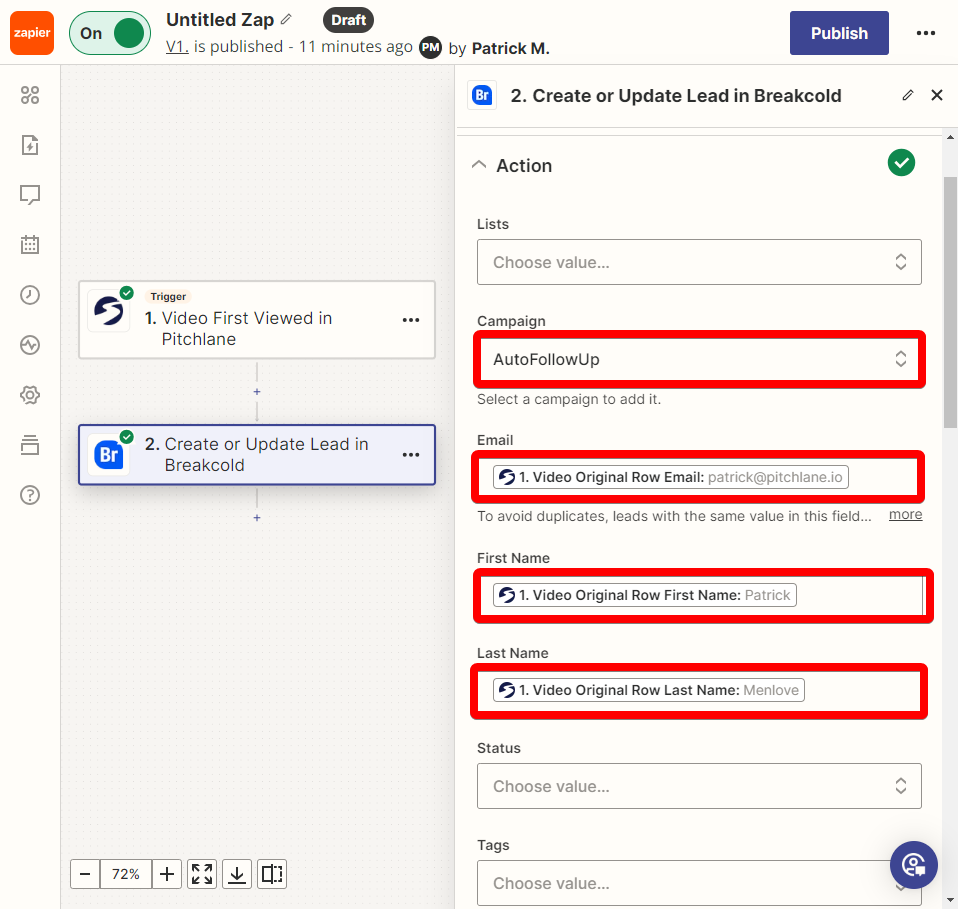Select the Video Original Row First Name pill
This screenshot has height=909, width=958.
[645, 595]
